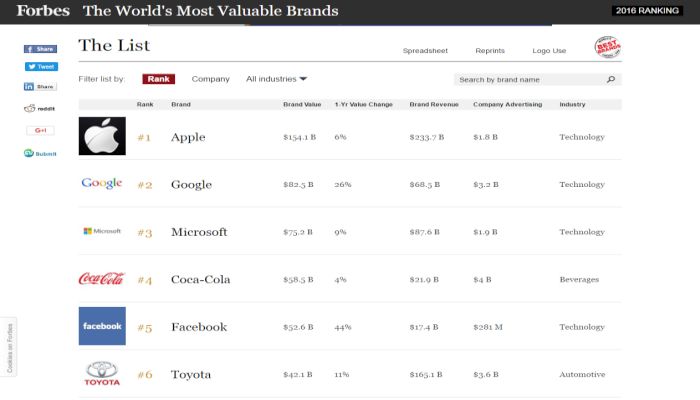The image size is (700, 400).
Task: Open the Apple logo thumbnail
Action: click(x=102, y=136)
